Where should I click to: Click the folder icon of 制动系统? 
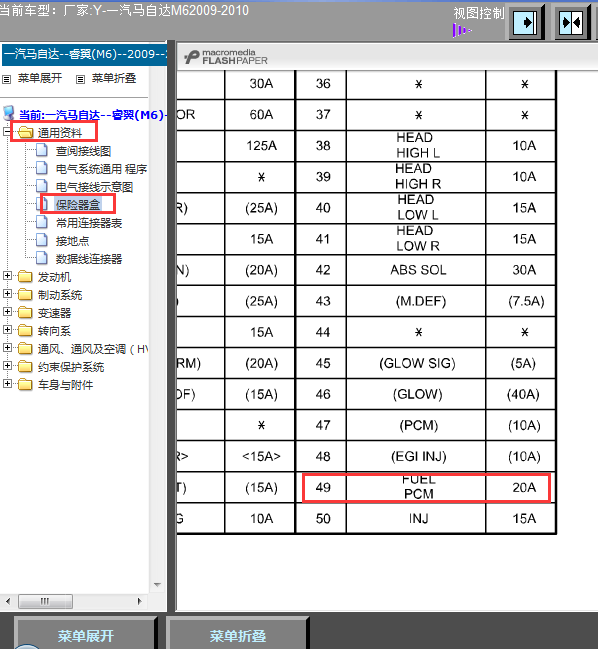pos(25,294)
